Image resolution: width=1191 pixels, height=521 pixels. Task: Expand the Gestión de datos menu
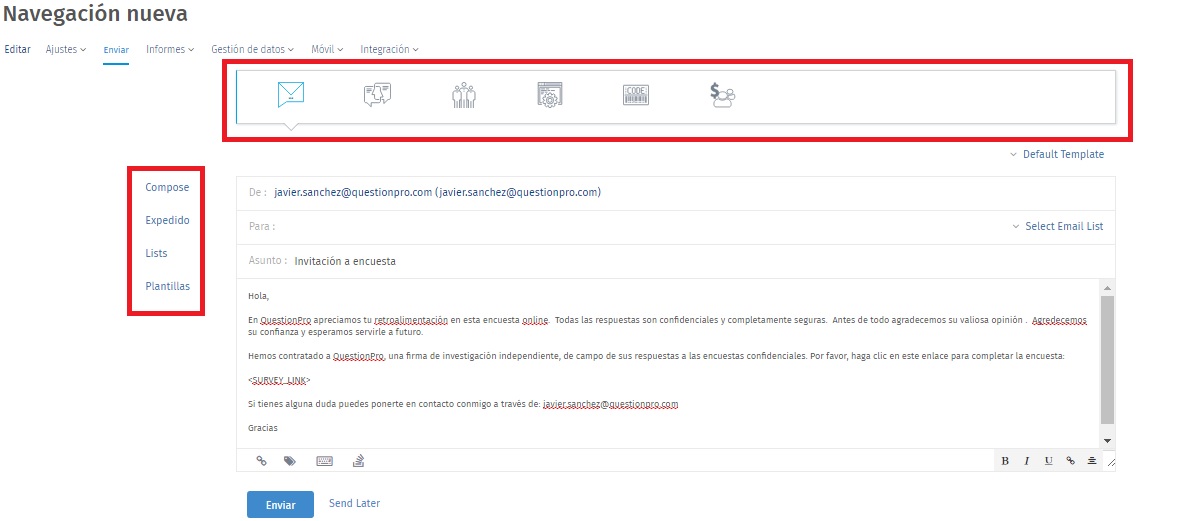(x=252, y=49)
